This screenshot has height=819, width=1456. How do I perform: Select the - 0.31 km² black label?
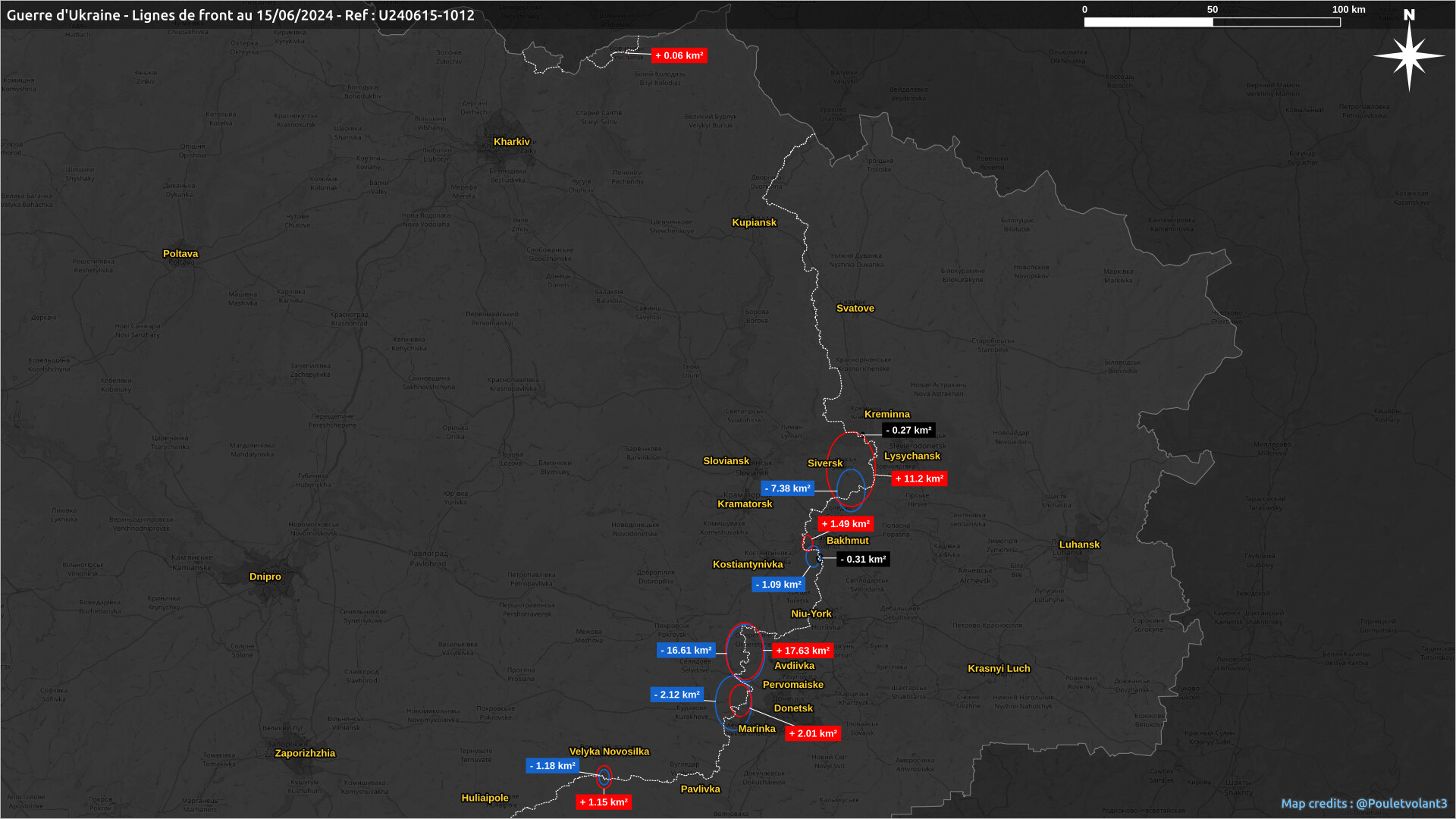tap(864, 560)
